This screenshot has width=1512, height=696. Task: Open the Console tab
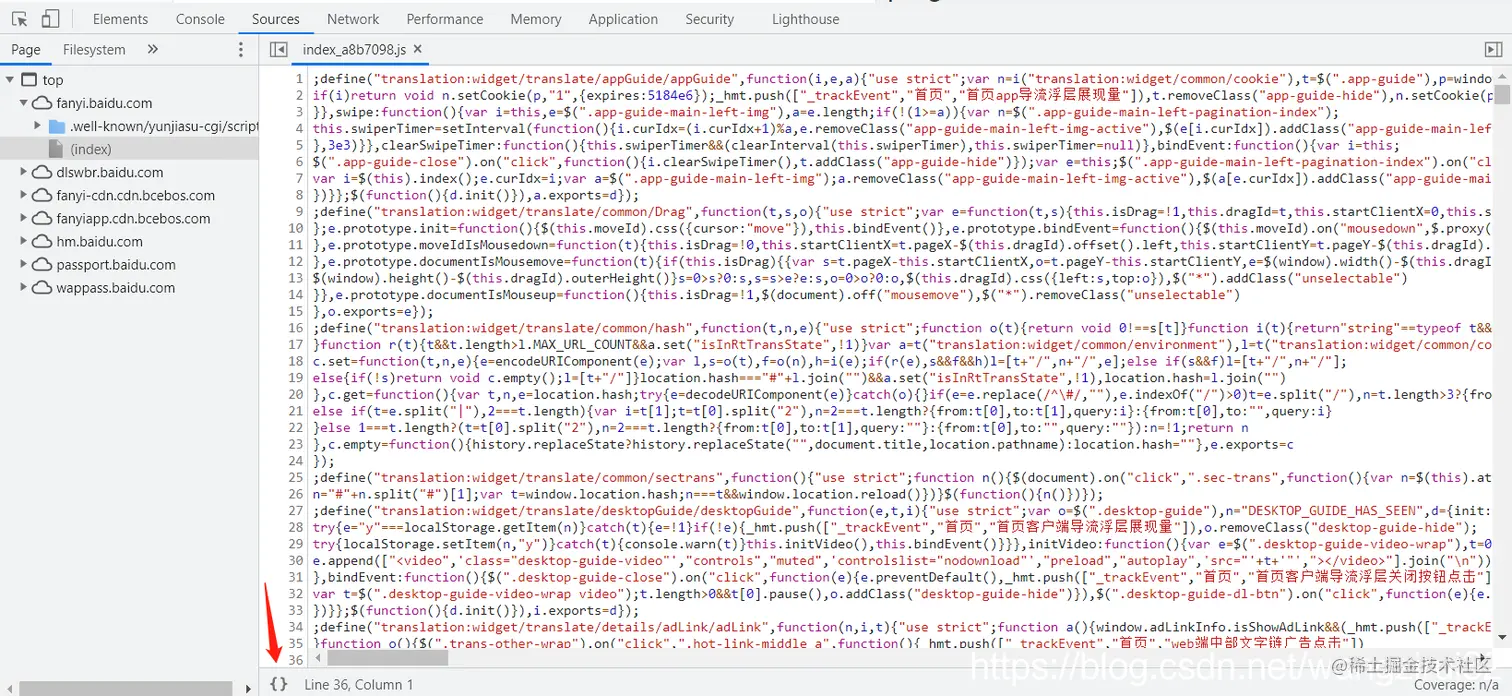[200, 19]
